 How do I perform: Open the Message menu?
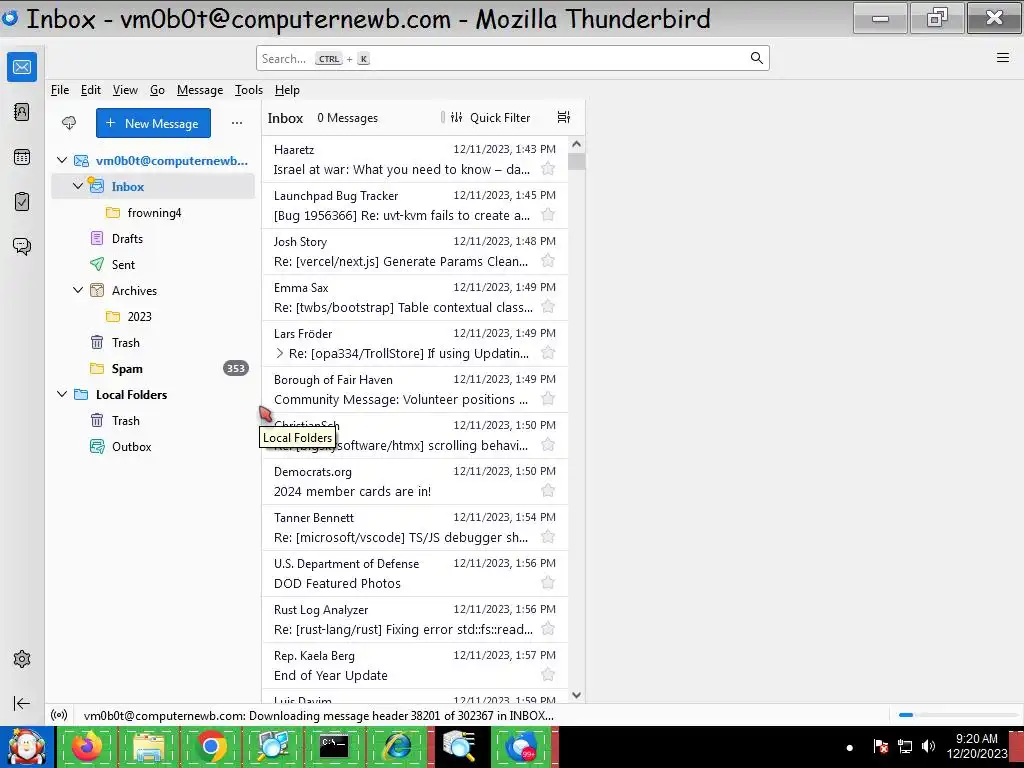tap(200, 90)
